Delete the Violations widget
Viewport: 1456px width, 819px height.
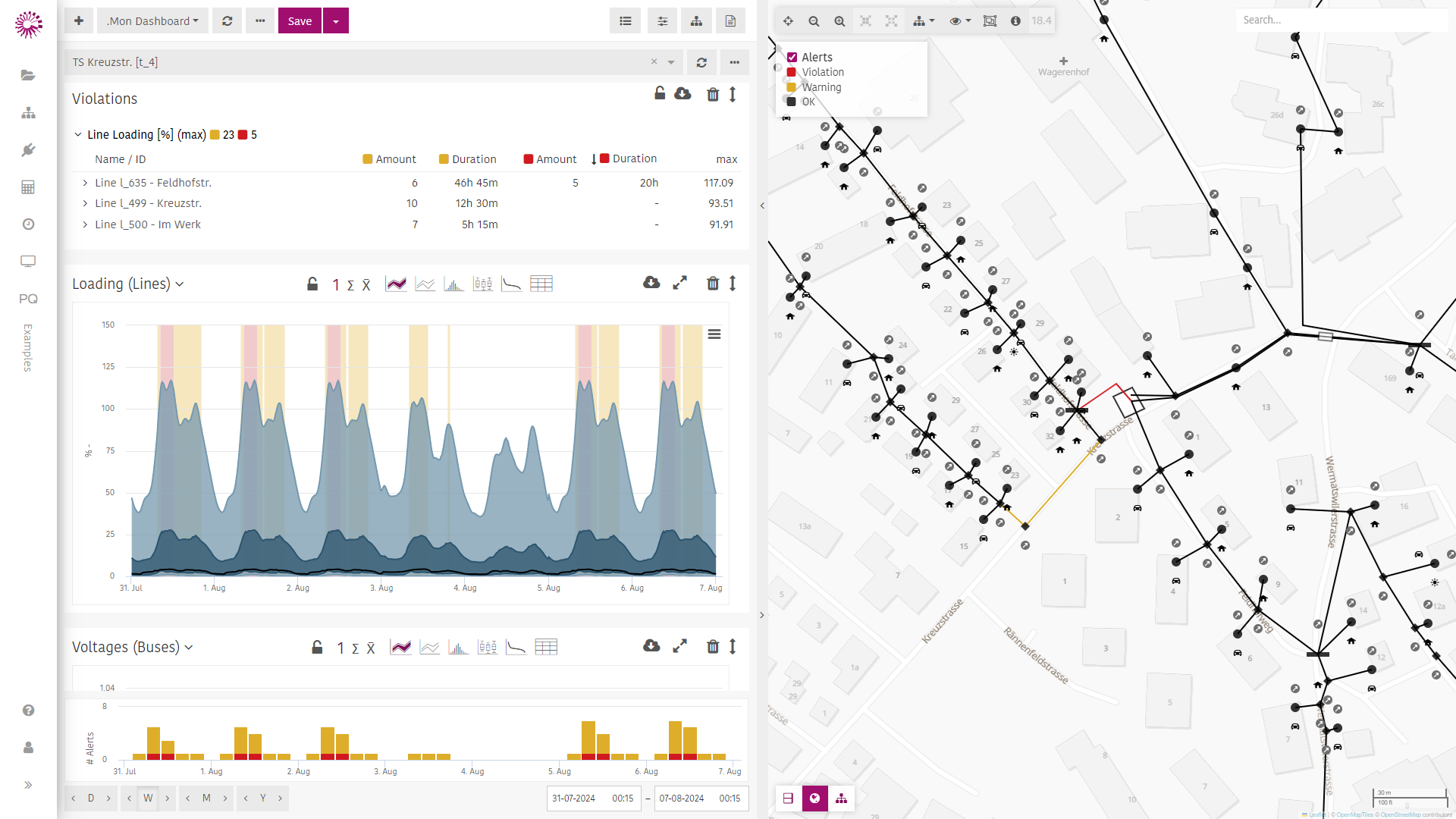(x=713, y=94)
